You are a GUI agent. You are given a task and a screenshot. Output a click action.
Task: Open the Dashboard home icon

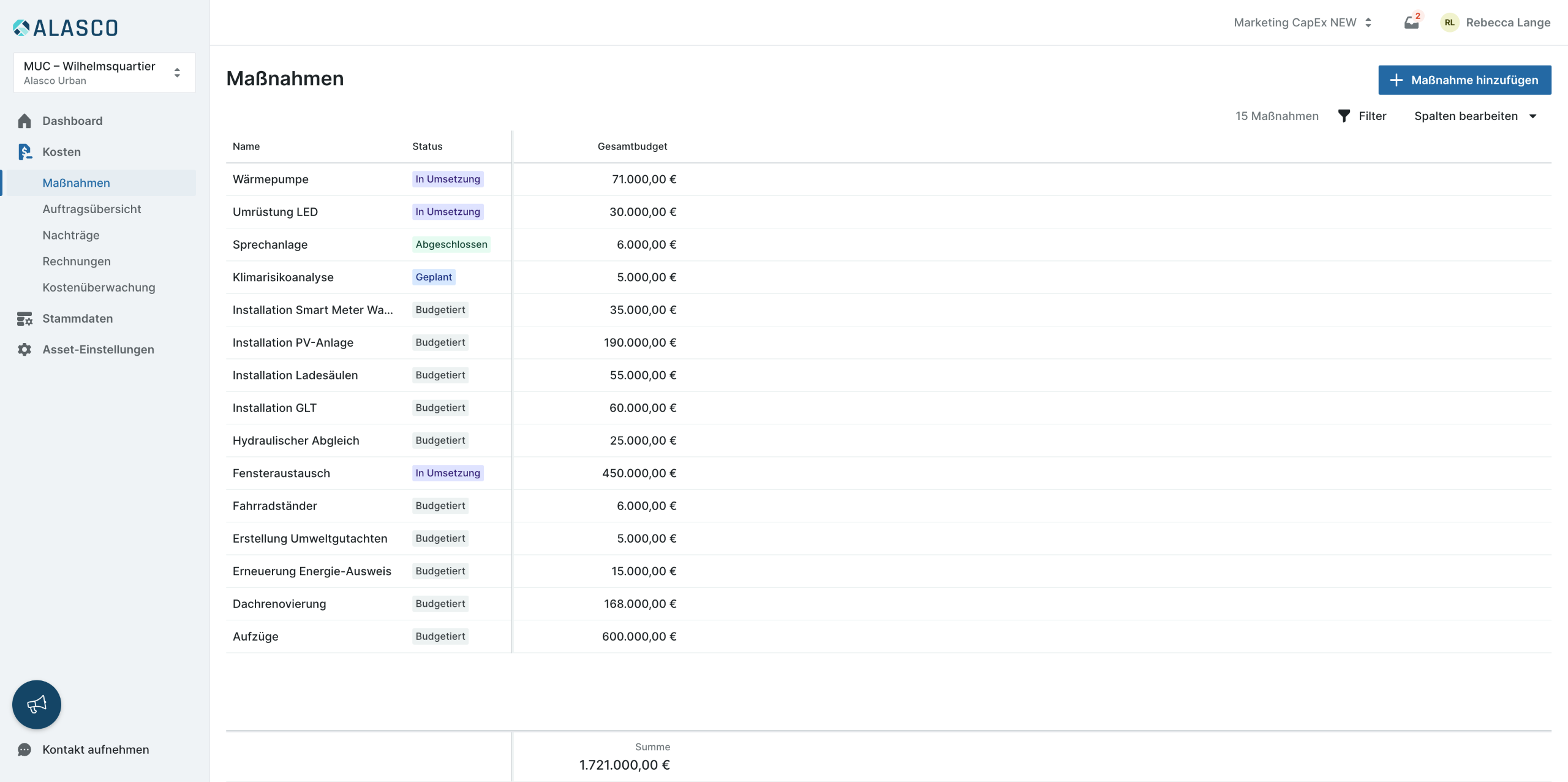point(24,121)
